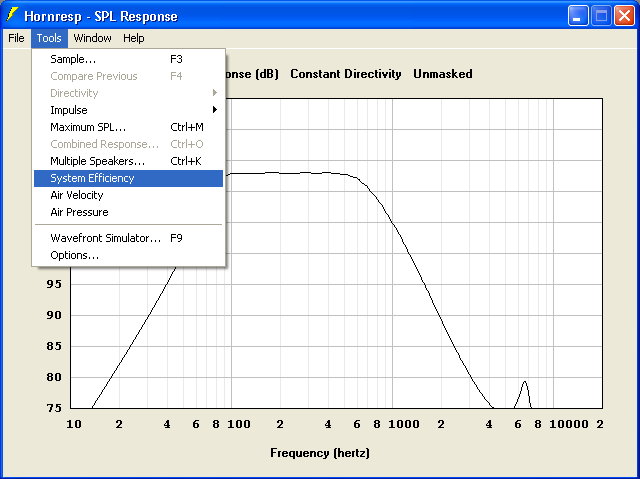Click the Hornresp - SPL Response title text
This screenshot has height=479, width=640.
pyautogui.click(x=101, y=16)
